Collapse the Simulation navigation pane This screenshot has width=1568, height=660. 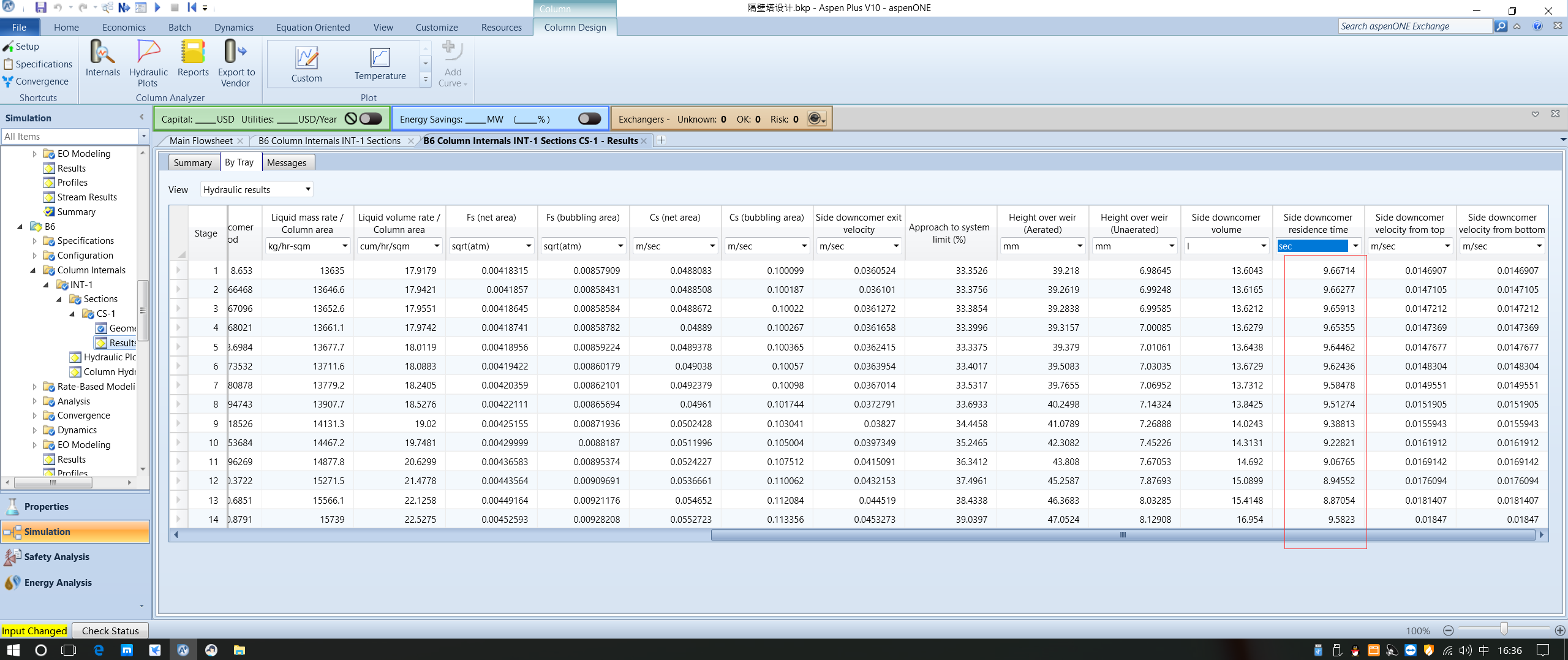(x=141, y=117)
